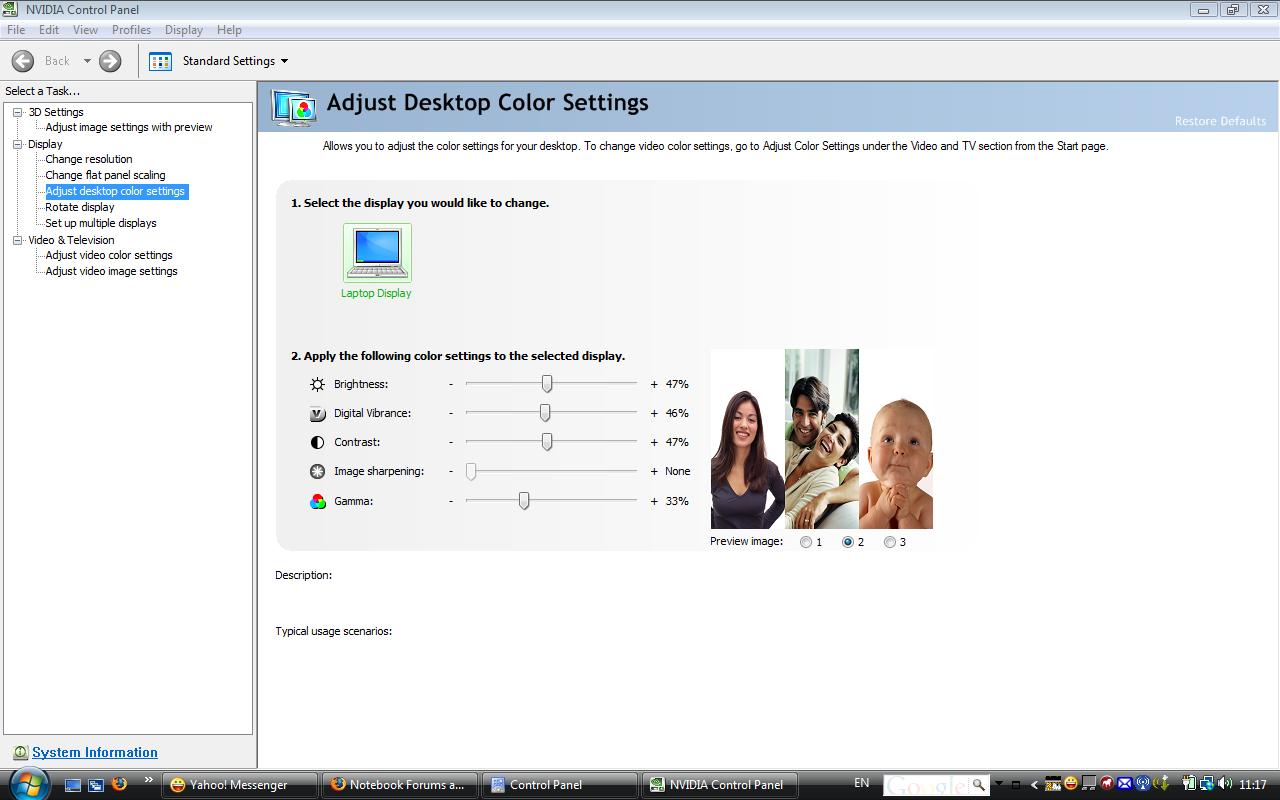The height and width of the screenshot is (800, 1280).
Task: Switch to Yahoo! Messenger taskbar button
Action: (x=239, y=785)
